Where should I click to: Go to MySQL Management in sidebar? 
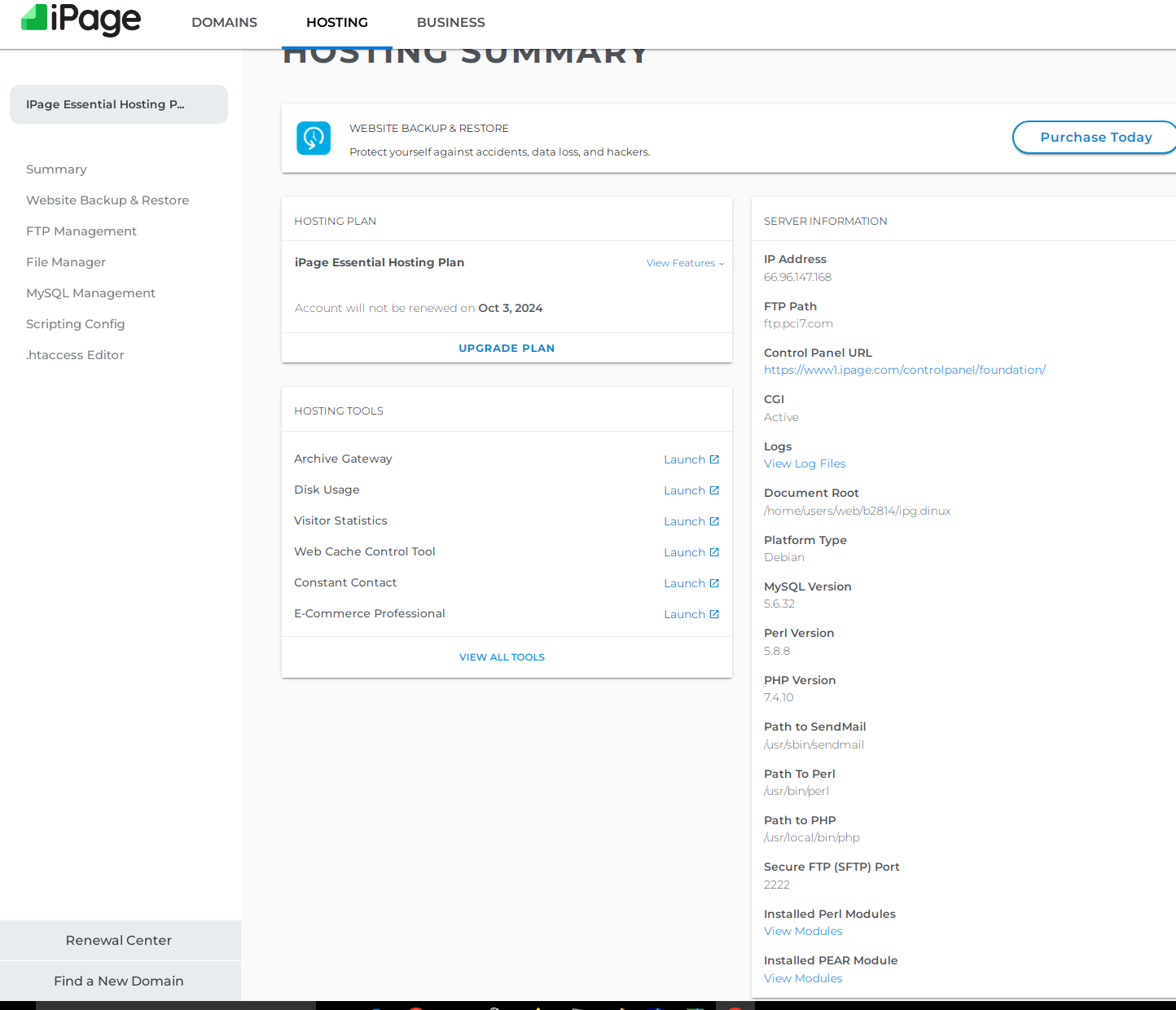point(90,293)
